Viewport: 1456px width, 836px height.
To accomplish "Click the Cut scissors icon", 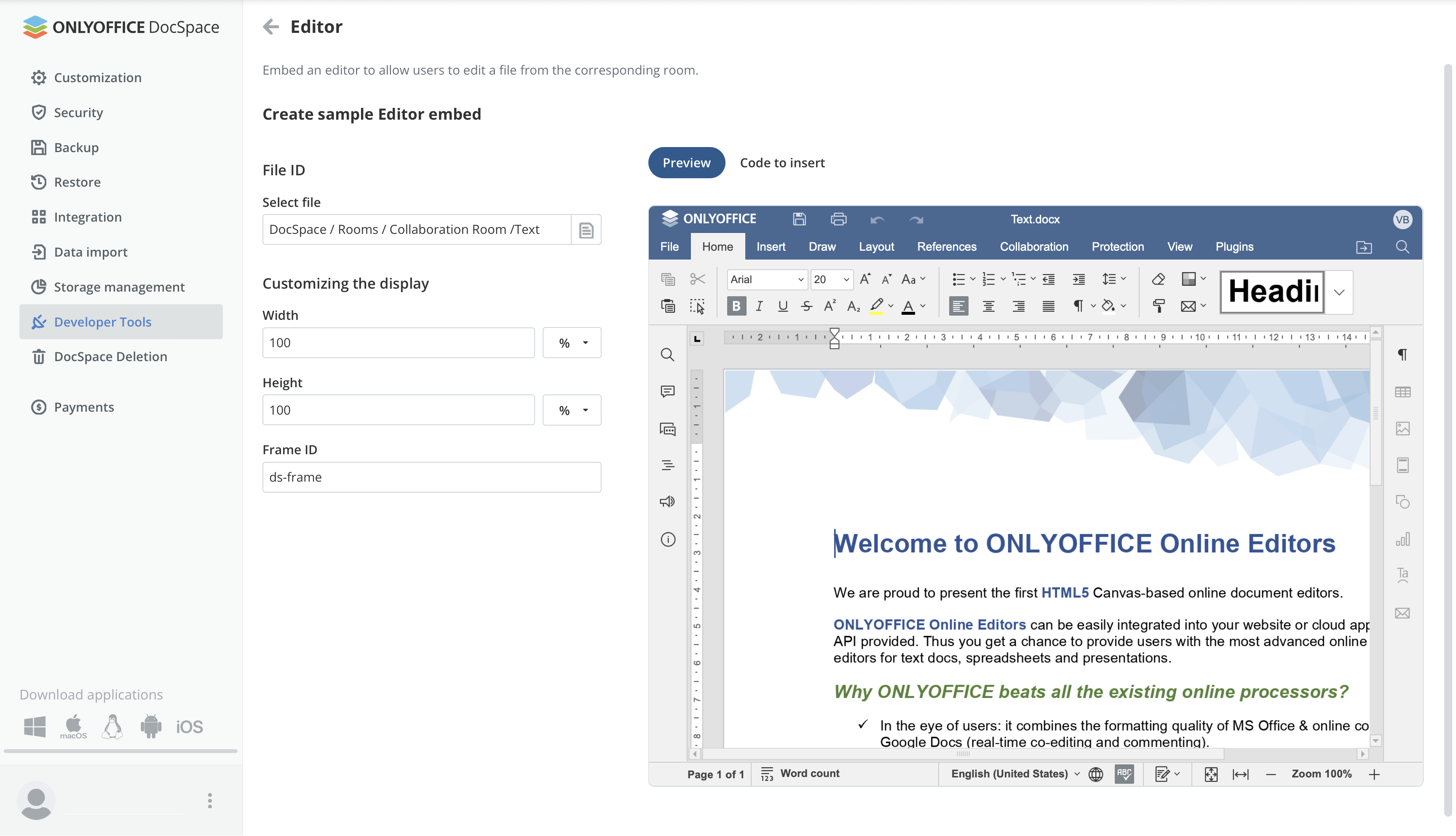I will point(697,279).
